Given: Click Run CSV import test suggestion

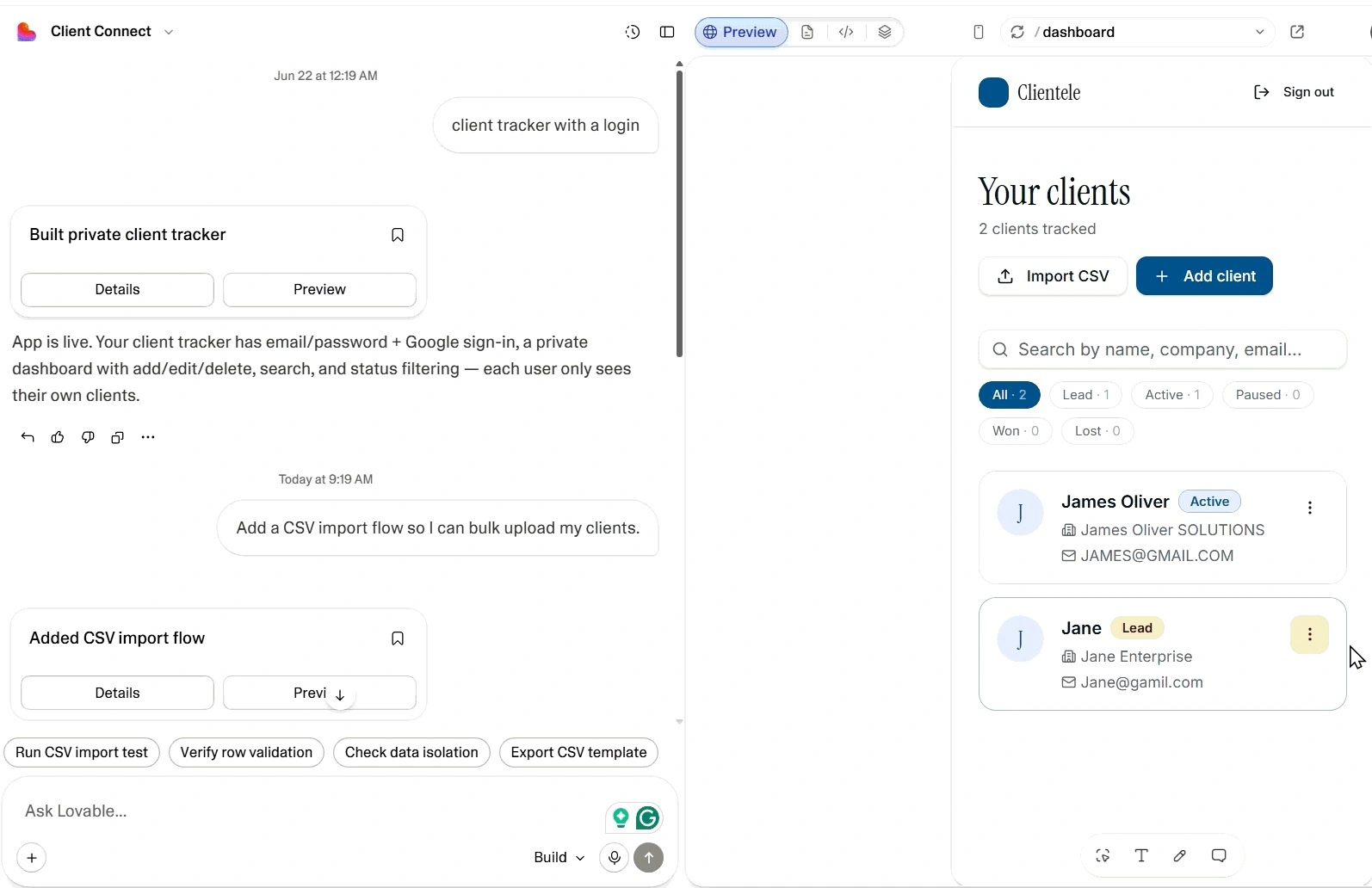Looking at the screenshot, I should click(82, 752).
